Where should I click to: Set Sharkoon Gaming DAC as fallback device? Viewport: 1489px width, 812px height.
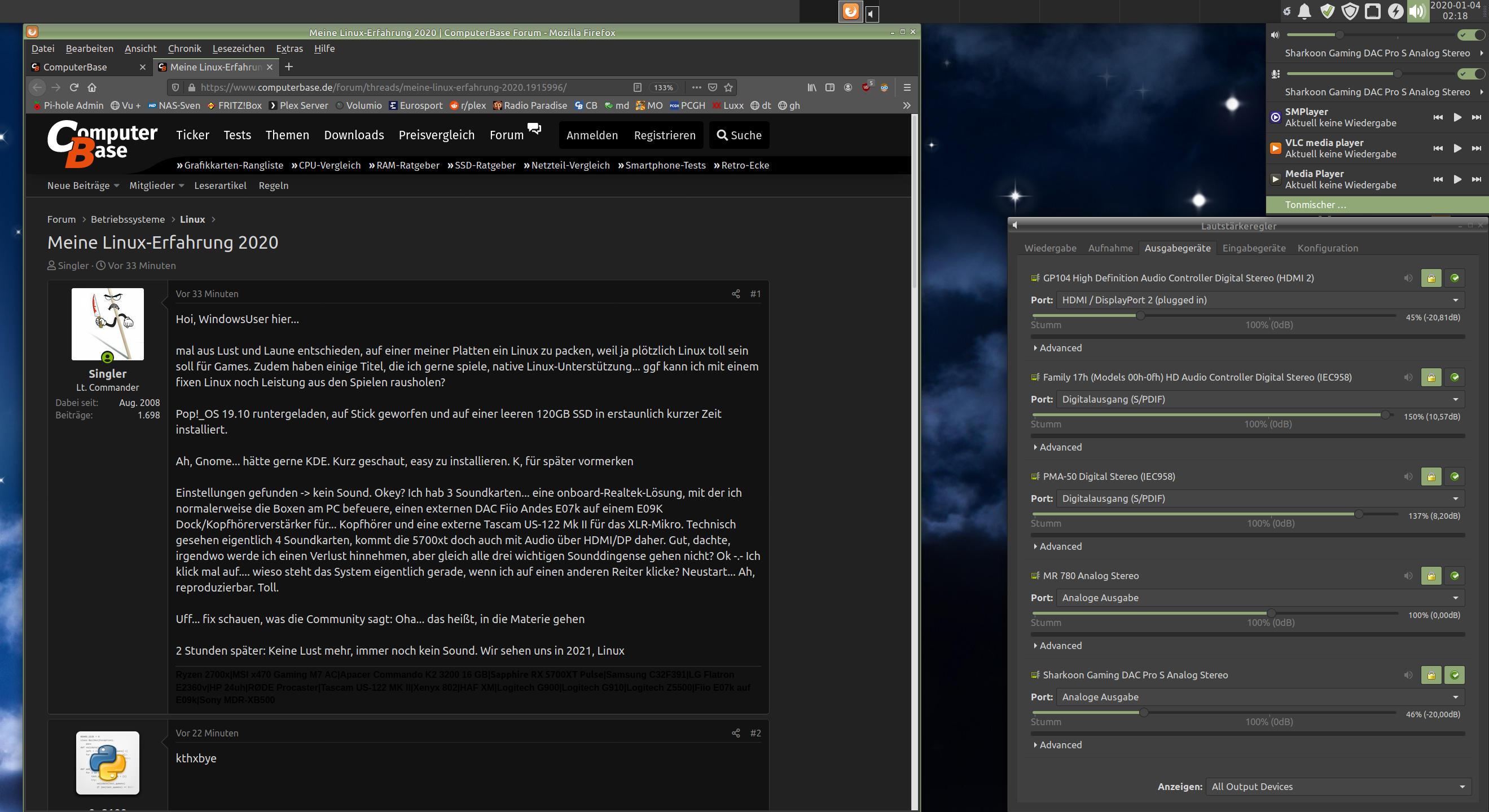pyautogui.click(x=1455, y=675)
